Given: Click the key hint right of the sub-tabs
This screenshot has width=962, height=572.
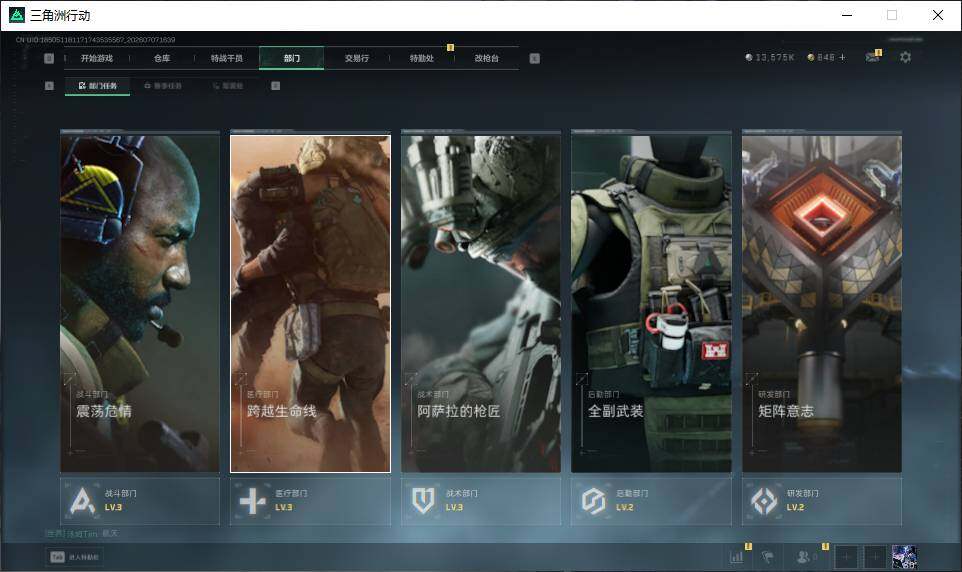Looking at the screenshot, I should 275,86.
